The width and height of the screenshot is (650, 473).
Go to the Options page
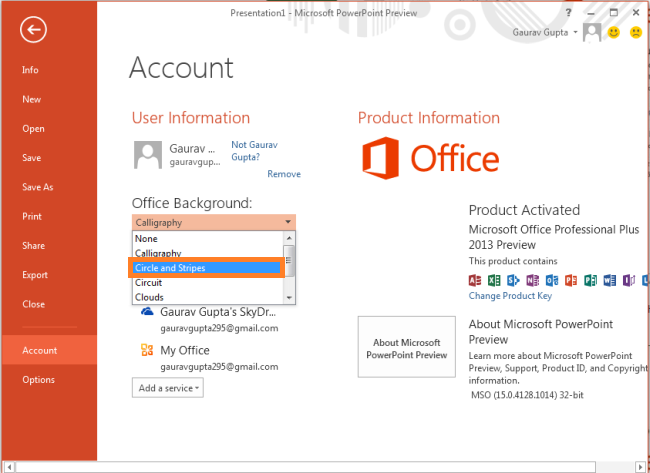coord(39,379)
